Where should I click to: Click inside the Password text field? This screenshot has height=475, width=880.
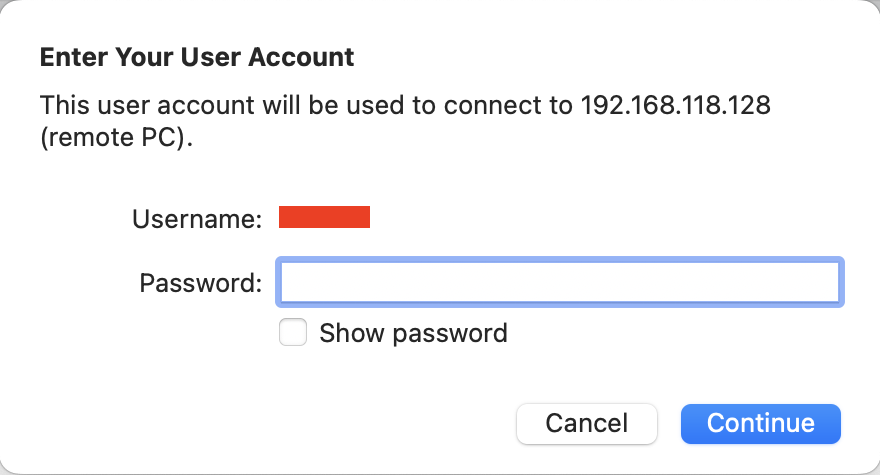(560, 282)
